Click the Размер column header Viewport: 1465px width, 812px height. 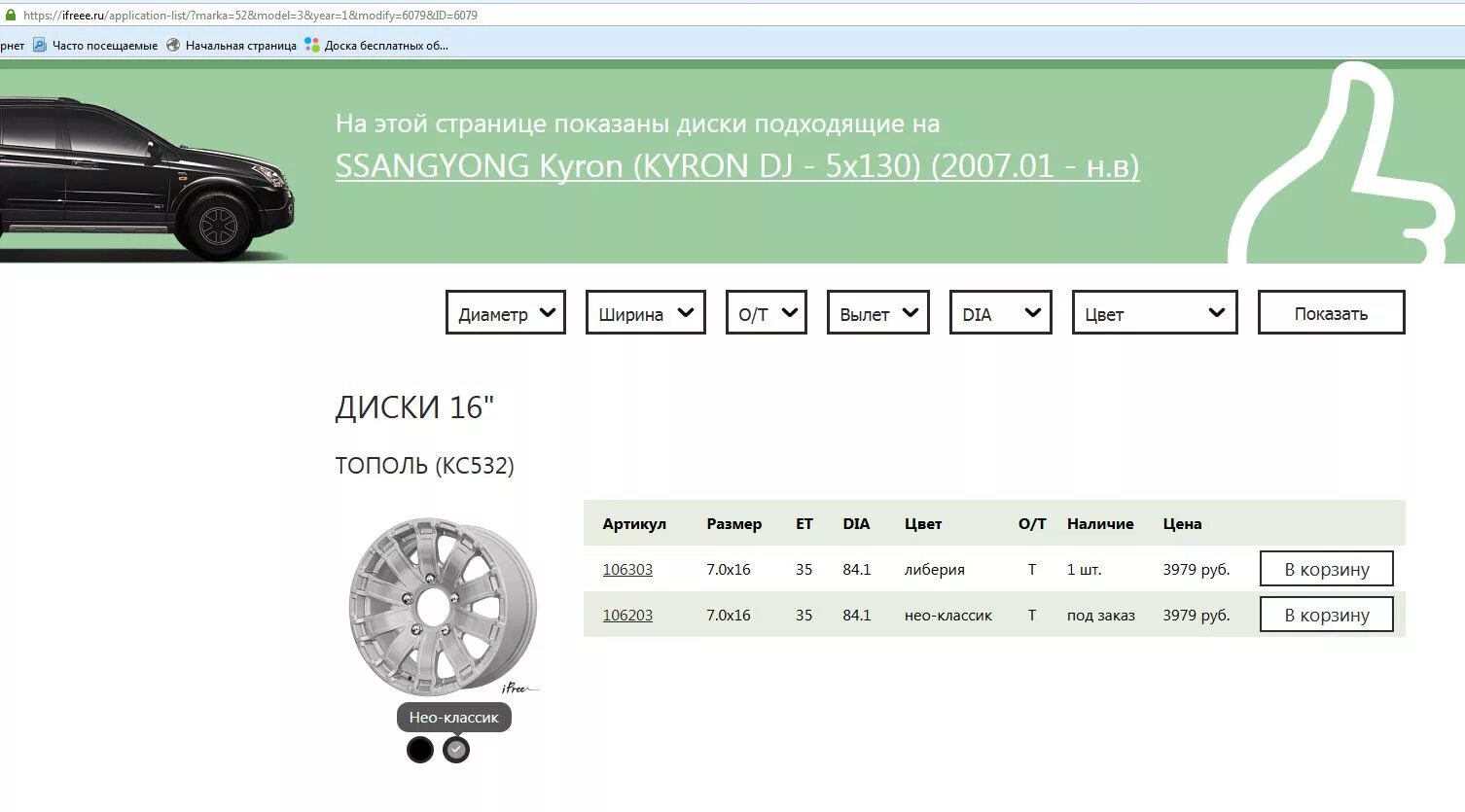[x=734, y=524]
